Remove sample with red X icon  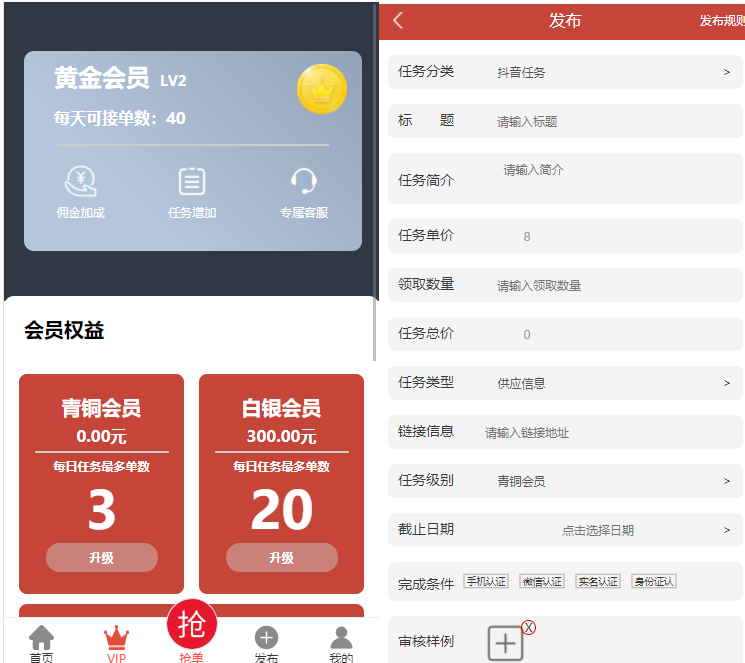tap(529, 627)
